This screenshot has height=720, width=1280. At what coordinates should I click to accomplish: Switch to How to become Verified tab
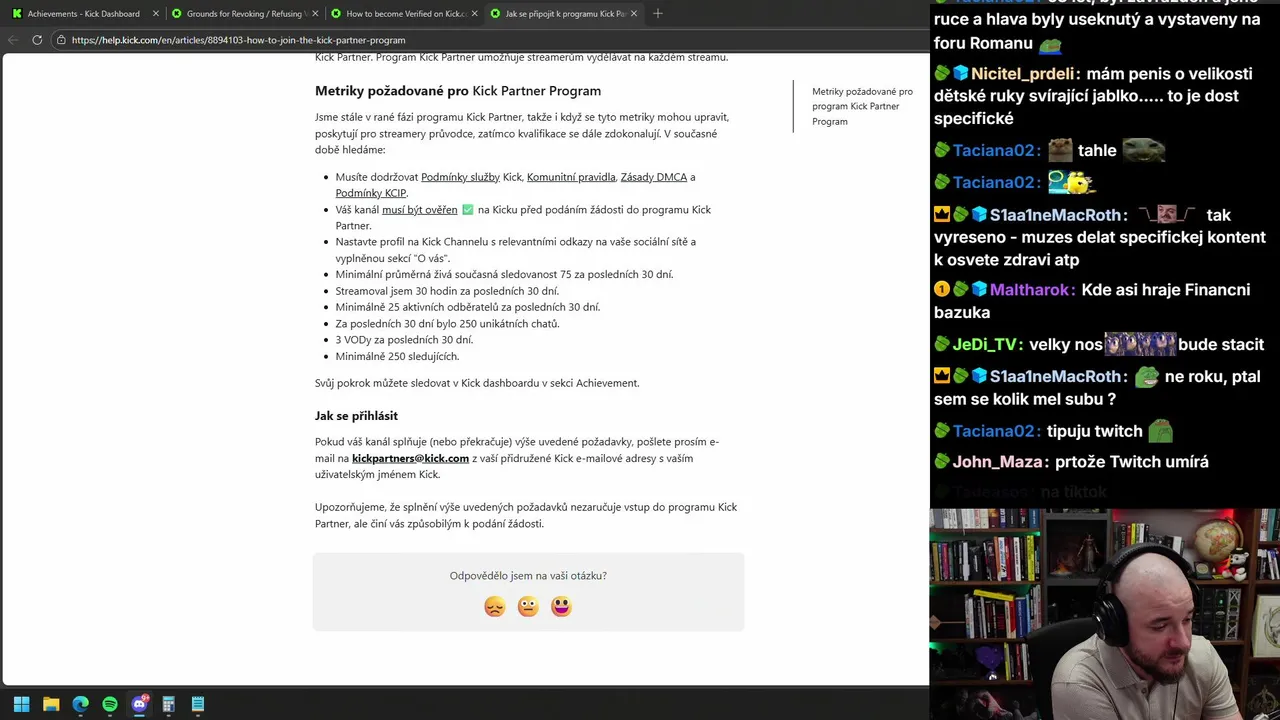point(404,14)
